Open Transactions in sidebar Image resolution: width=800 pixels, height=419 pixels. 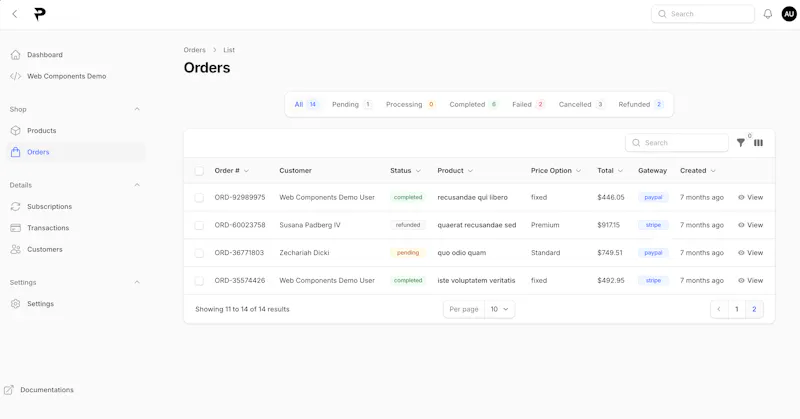click(x=48, y=228)
